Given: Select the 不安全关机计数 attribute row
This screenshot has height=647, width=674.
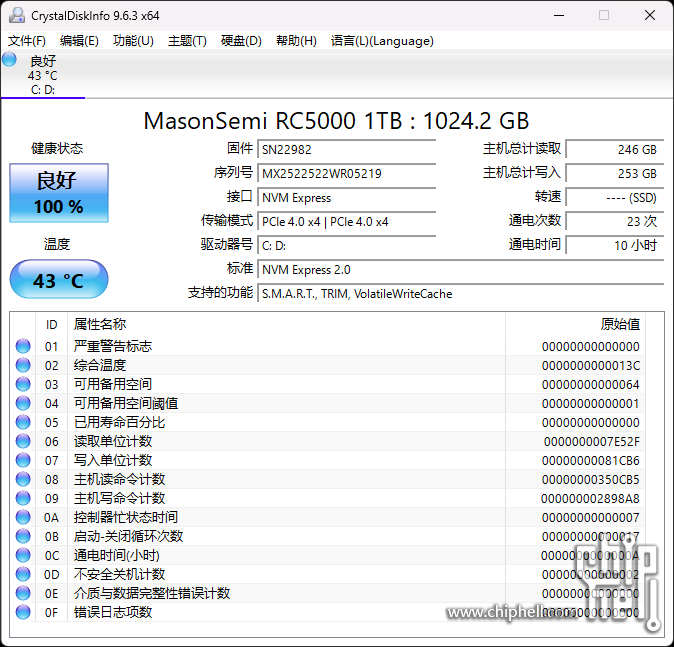Looking at the screenshot, I should 328,574.
